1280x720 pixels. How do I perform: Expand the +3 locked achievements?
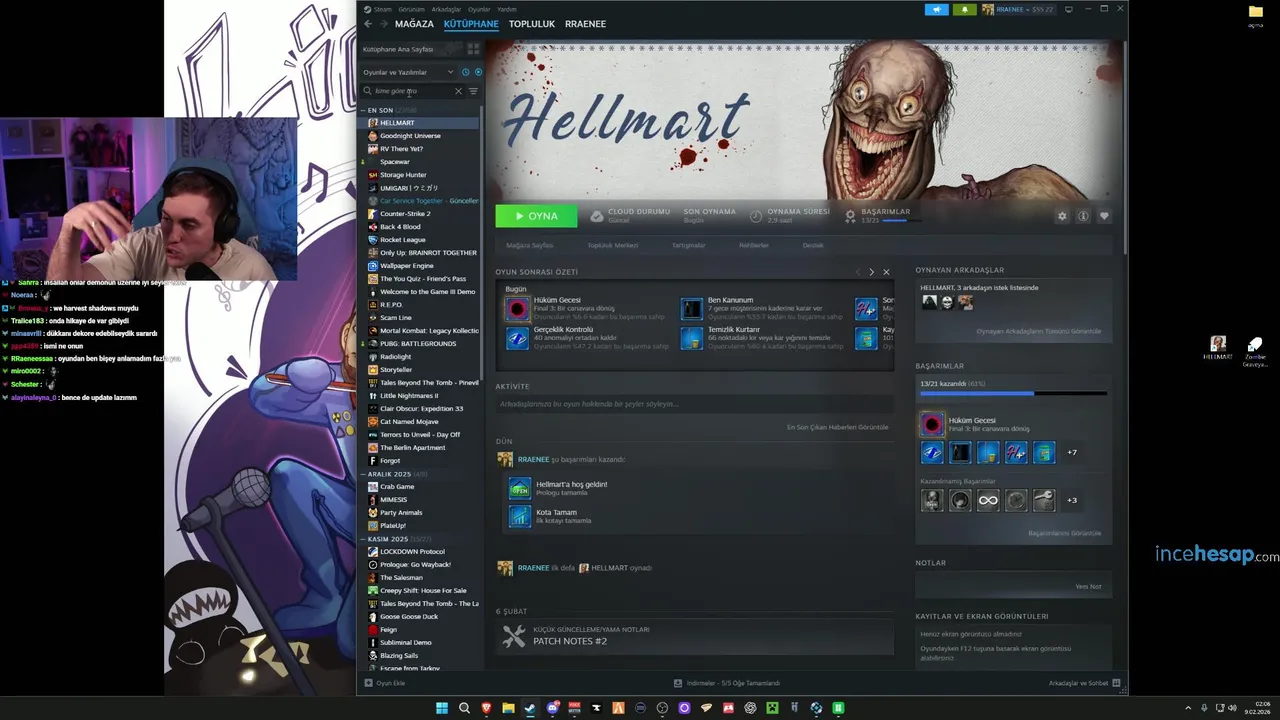click(1071, 500)
